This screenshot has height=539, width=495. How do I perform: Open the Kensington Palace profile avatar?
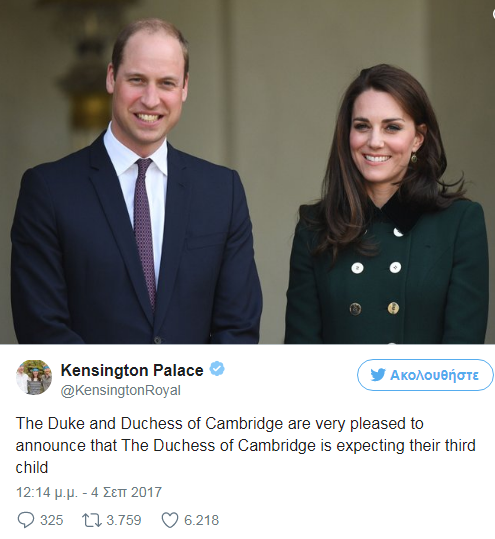[x=34, y=377]
